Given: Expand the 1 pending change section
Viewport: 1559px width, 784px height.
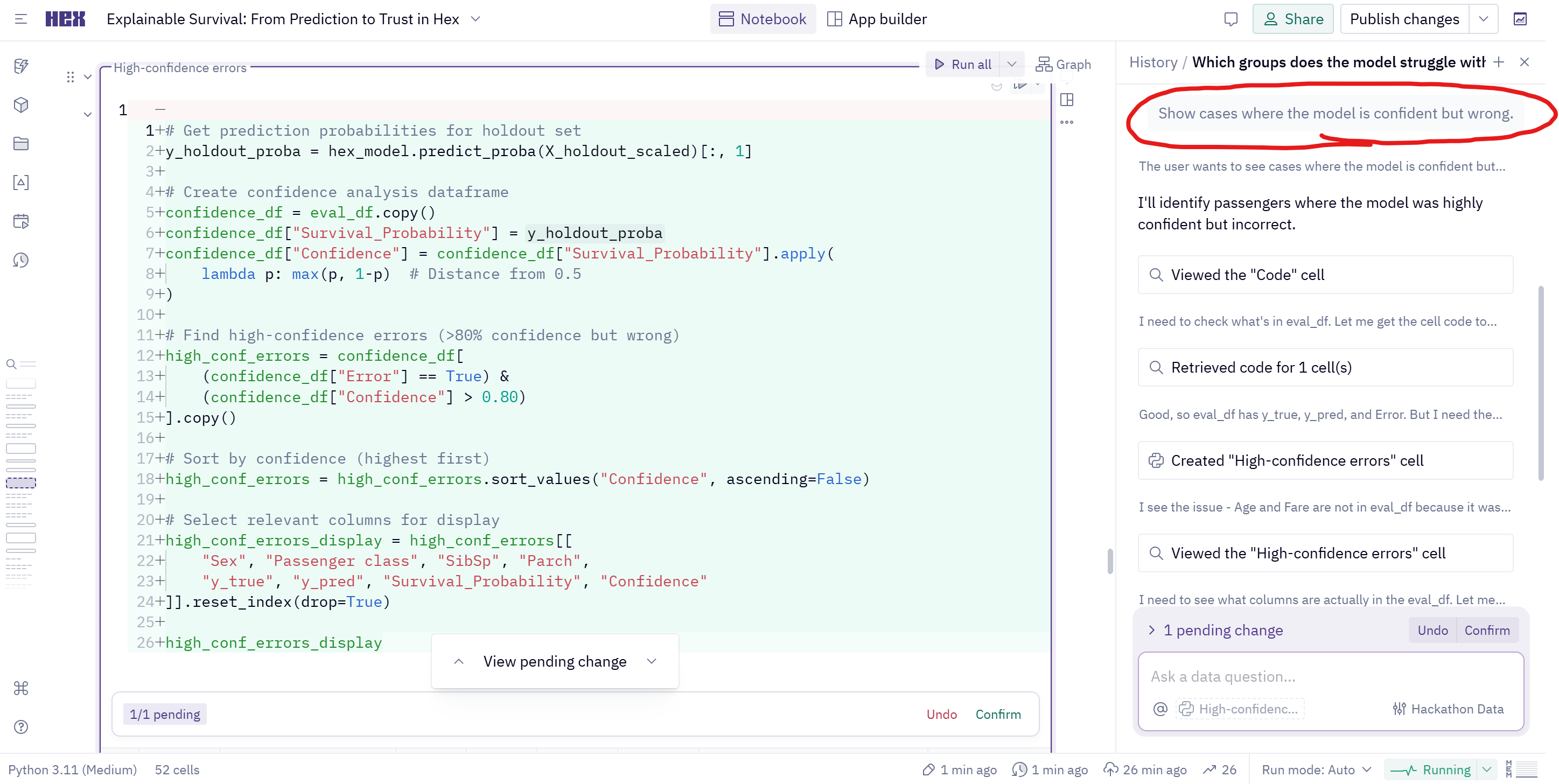Looking at the screenshot, I should [1152, 630].
